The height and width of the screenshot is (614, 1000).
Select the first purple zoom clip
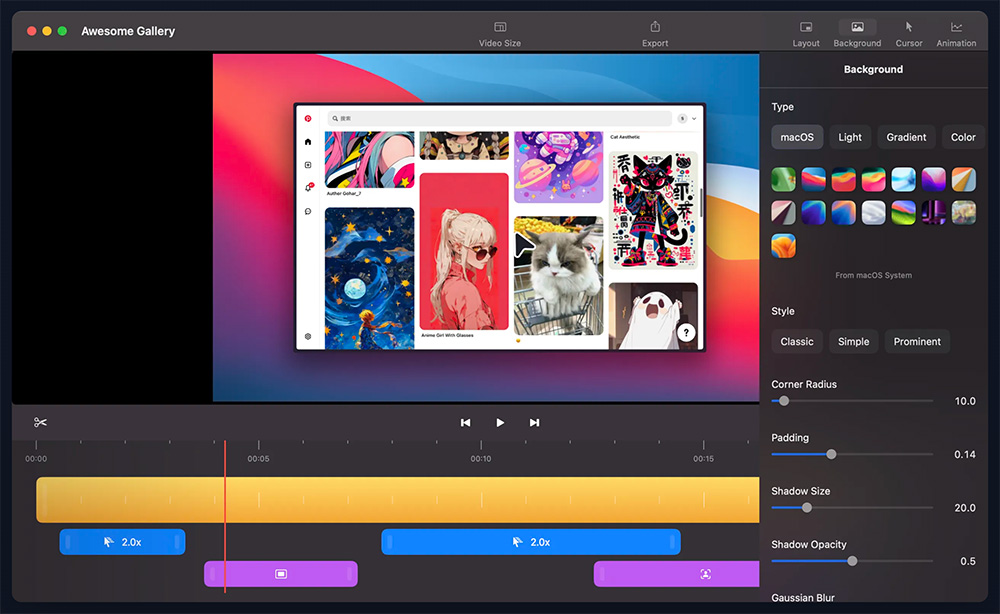pos(281,574)
